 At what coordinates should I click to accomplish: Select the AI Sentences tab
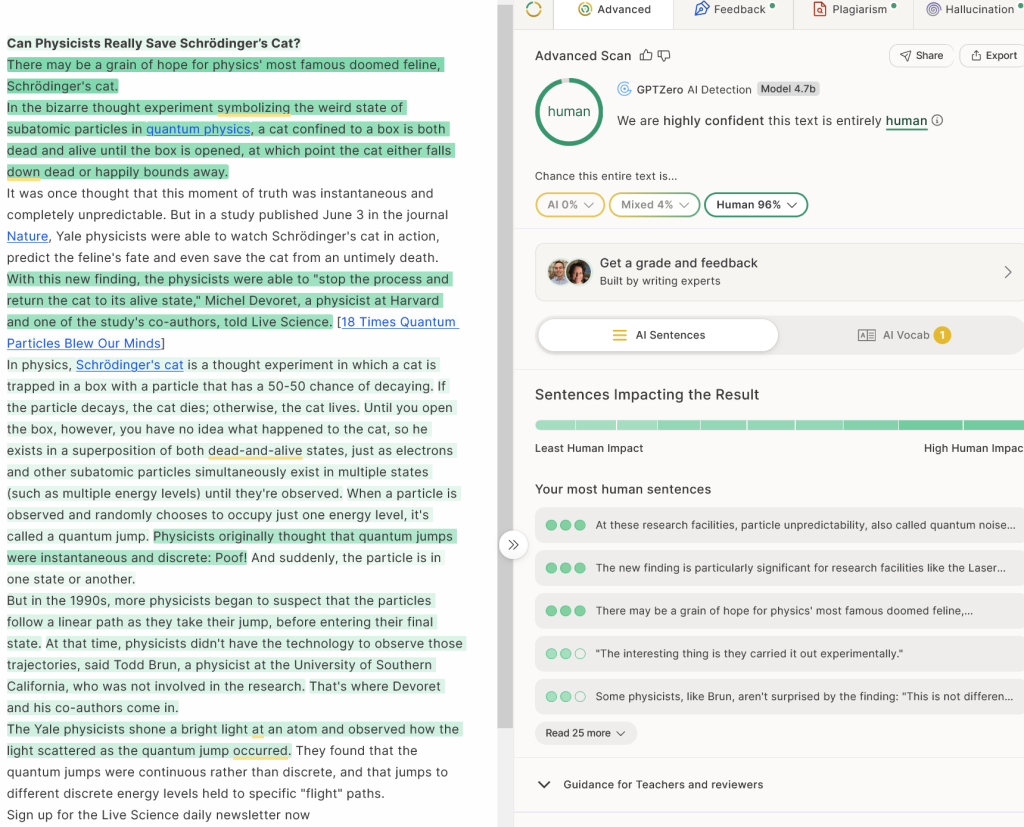pyautogui.click(x=658, y=335)
